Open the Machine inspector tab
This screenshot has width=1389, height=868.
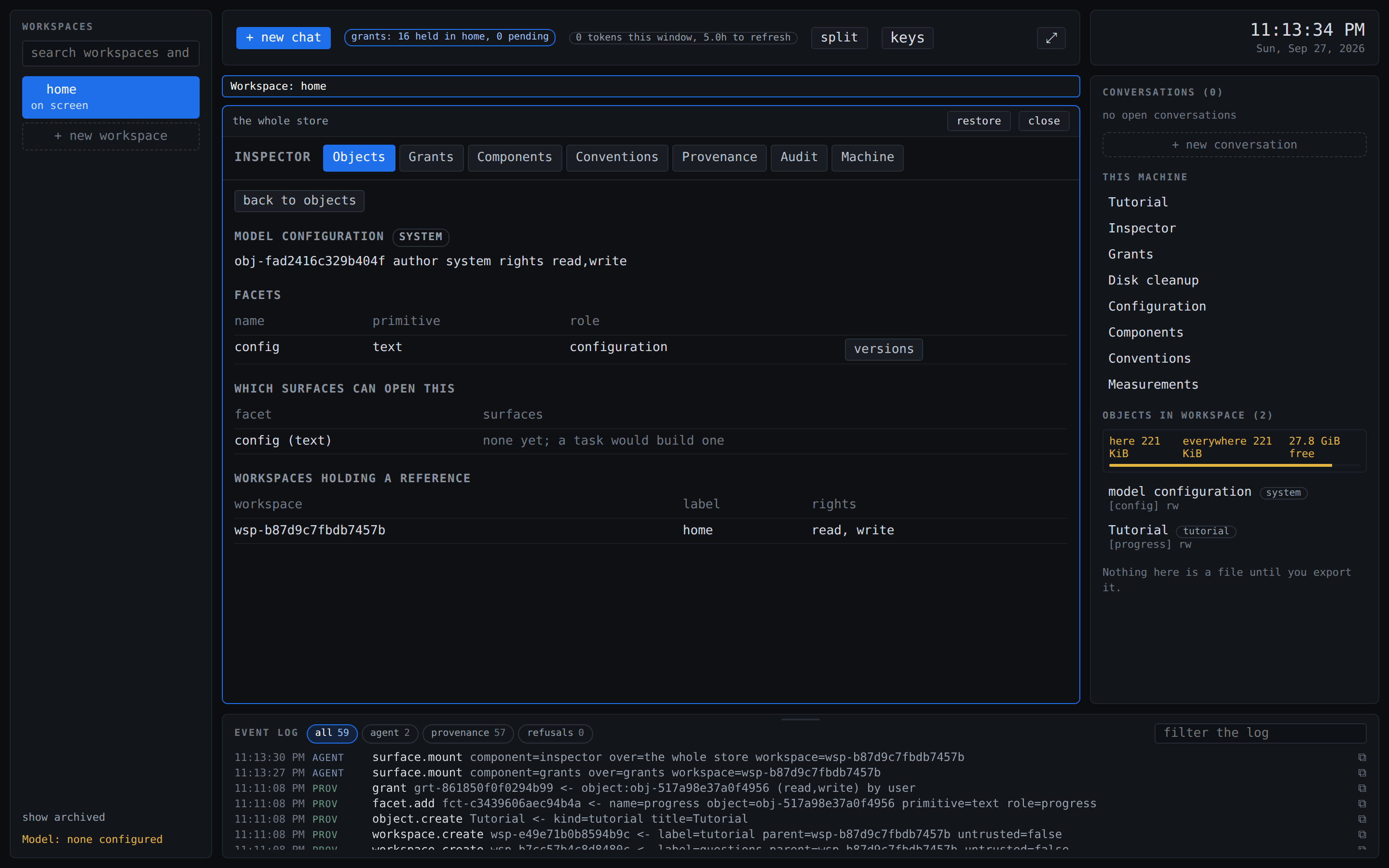click(867, 158)
